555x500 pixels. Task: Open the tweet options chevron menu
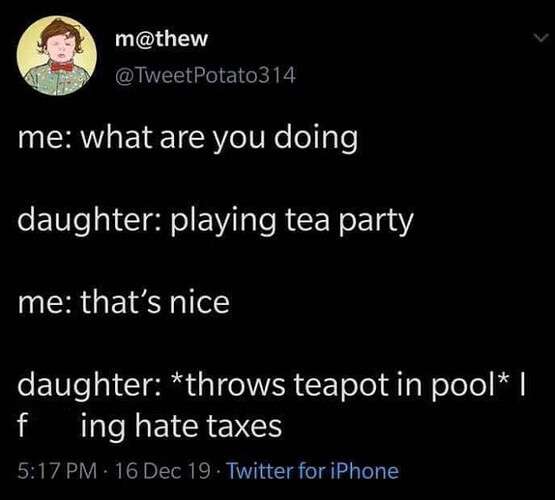(x=541, y=38)
